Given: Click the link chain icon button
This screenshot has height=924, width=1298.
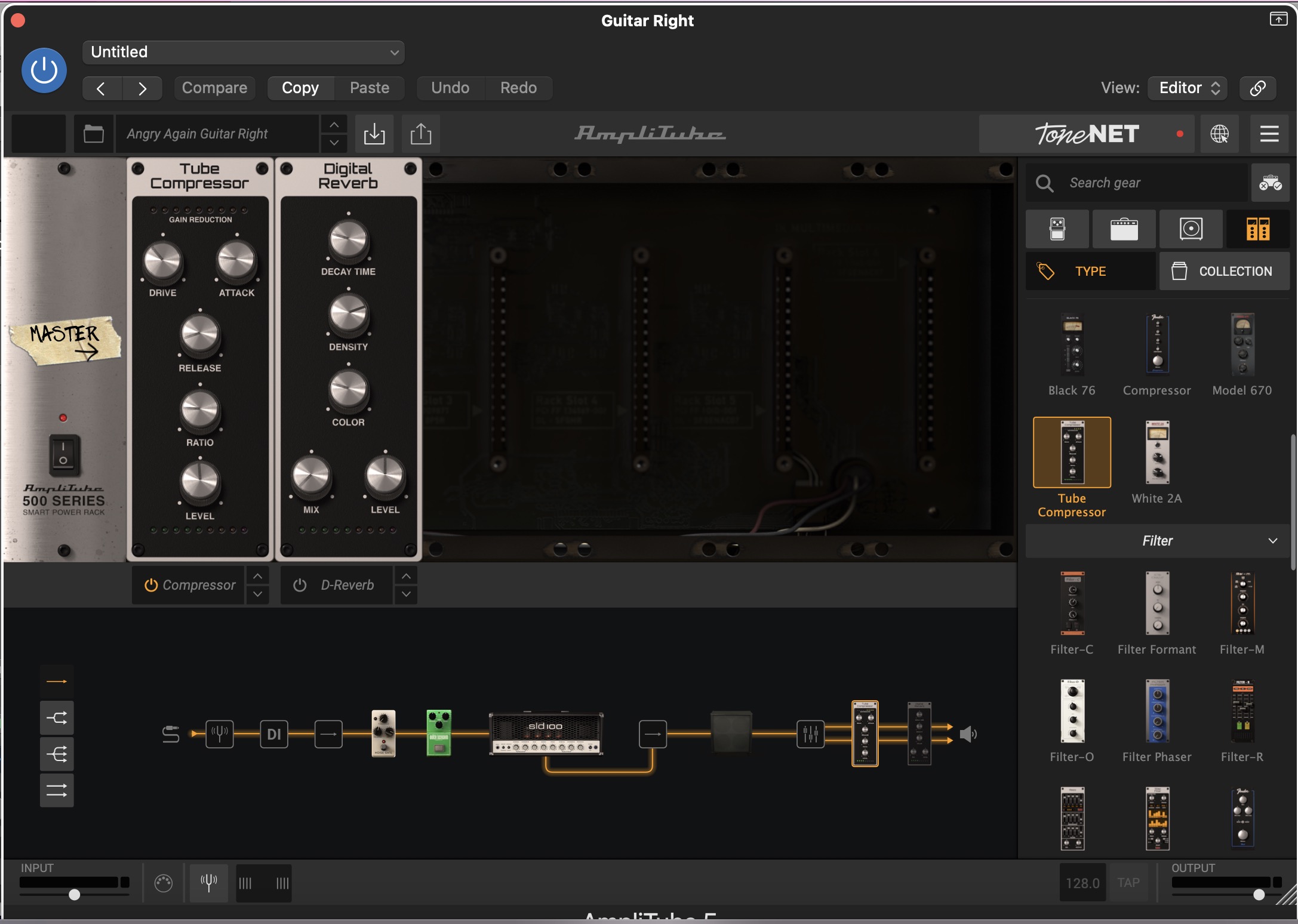Looking at the screenshot, I should tap(1257, 88).
